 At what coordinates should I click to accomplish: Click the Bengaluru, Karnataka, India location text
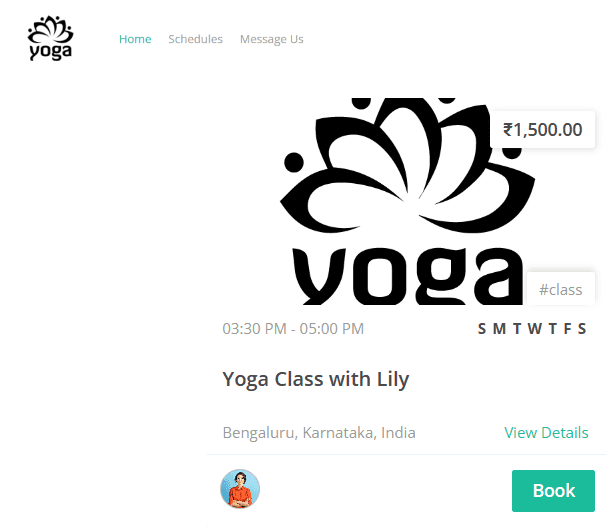(x=319, y=433)
